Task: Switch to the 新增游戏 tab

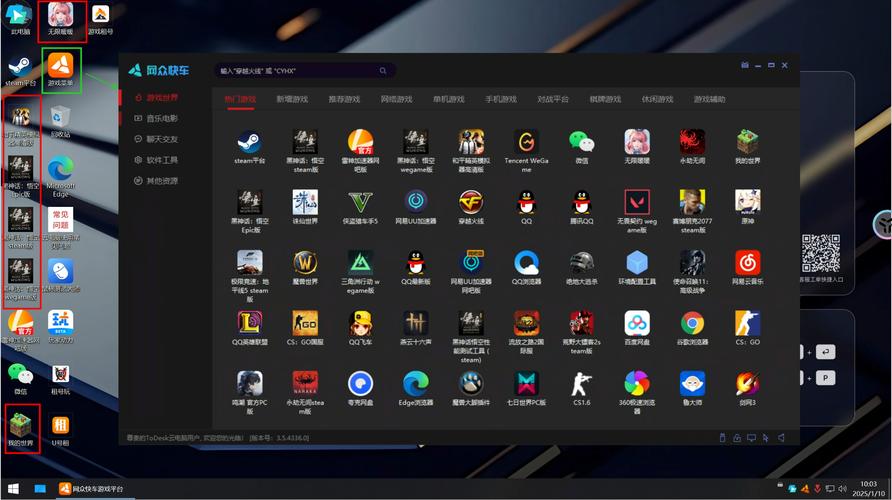Action: tap(292, 99)
